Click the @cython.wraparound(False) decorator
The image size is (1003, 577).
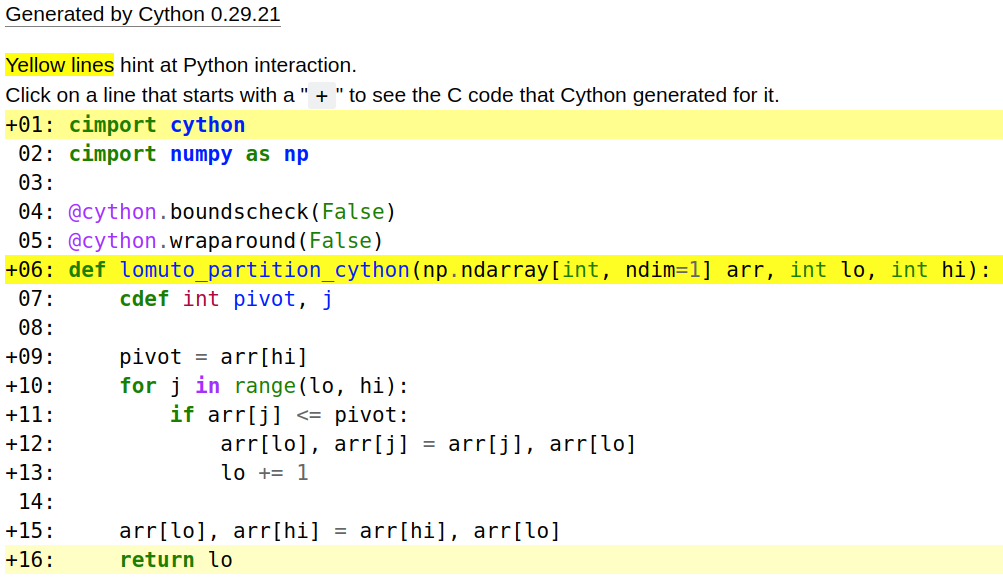[x=226, y=241]
